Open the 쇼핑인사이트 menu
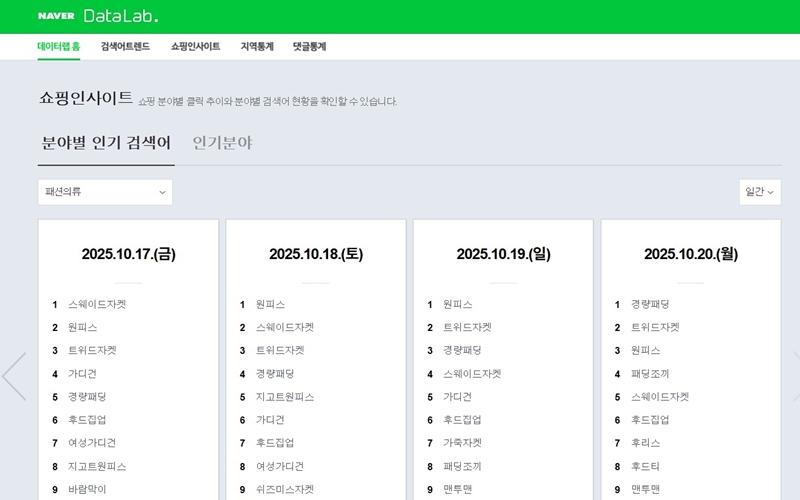This screenshot has height=500, width=800. point(195,46)
